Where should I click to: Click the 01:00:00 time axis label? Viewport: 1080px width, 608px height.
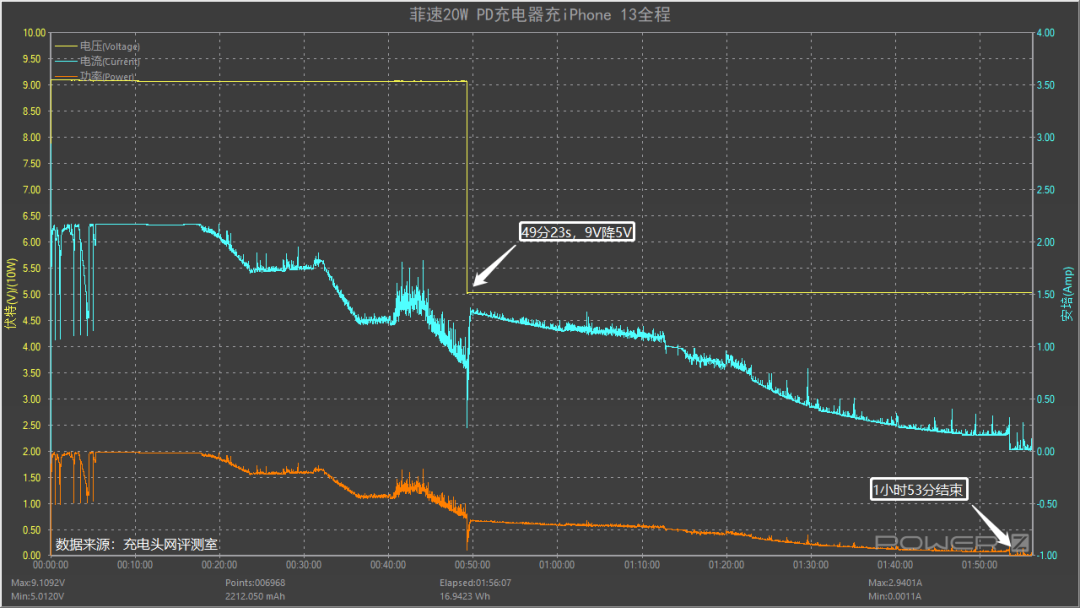[x=557, y=565]
